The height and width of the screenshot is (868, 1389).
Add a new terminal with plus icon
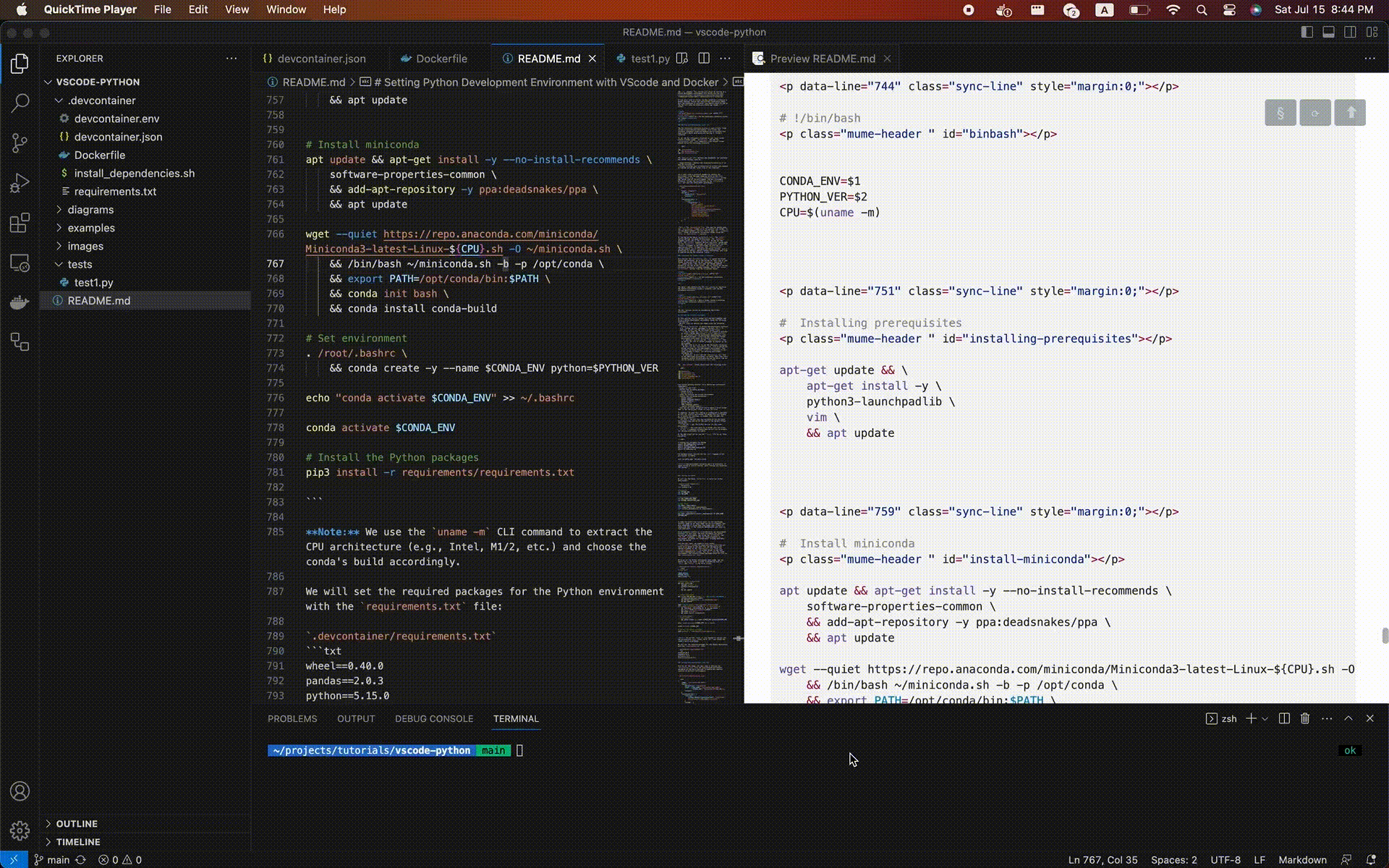click(x=1251, y=718)
